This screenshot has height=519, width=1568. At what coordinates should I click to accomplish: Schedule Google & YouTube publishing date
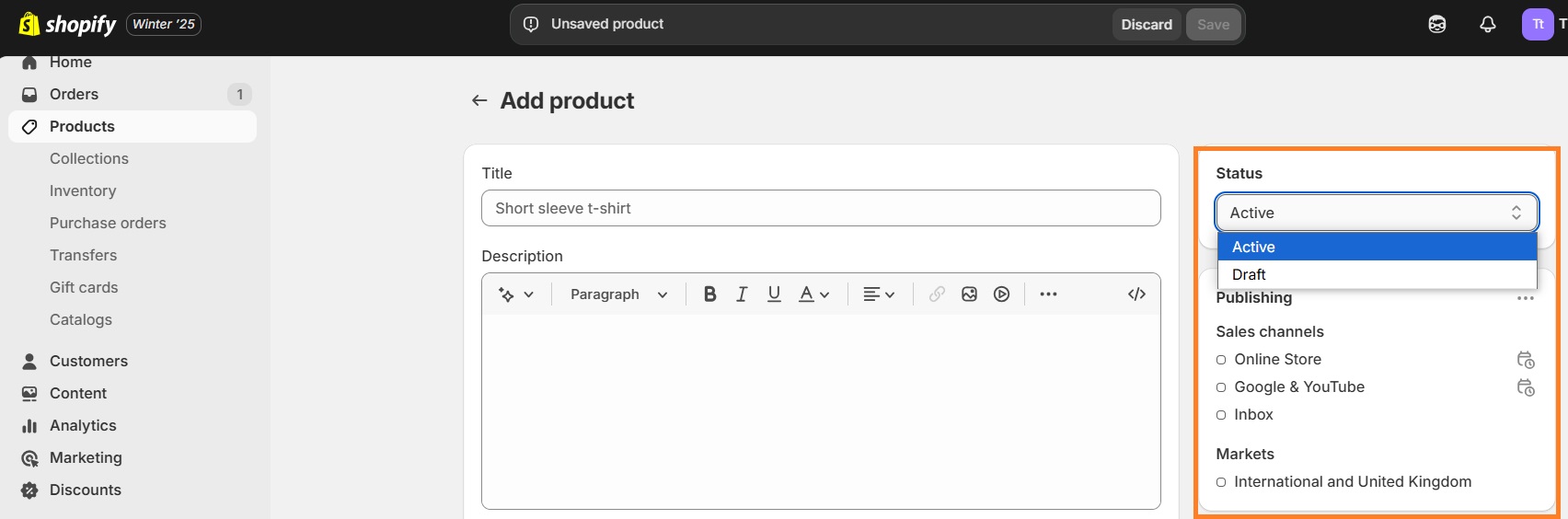[1525, 387]
